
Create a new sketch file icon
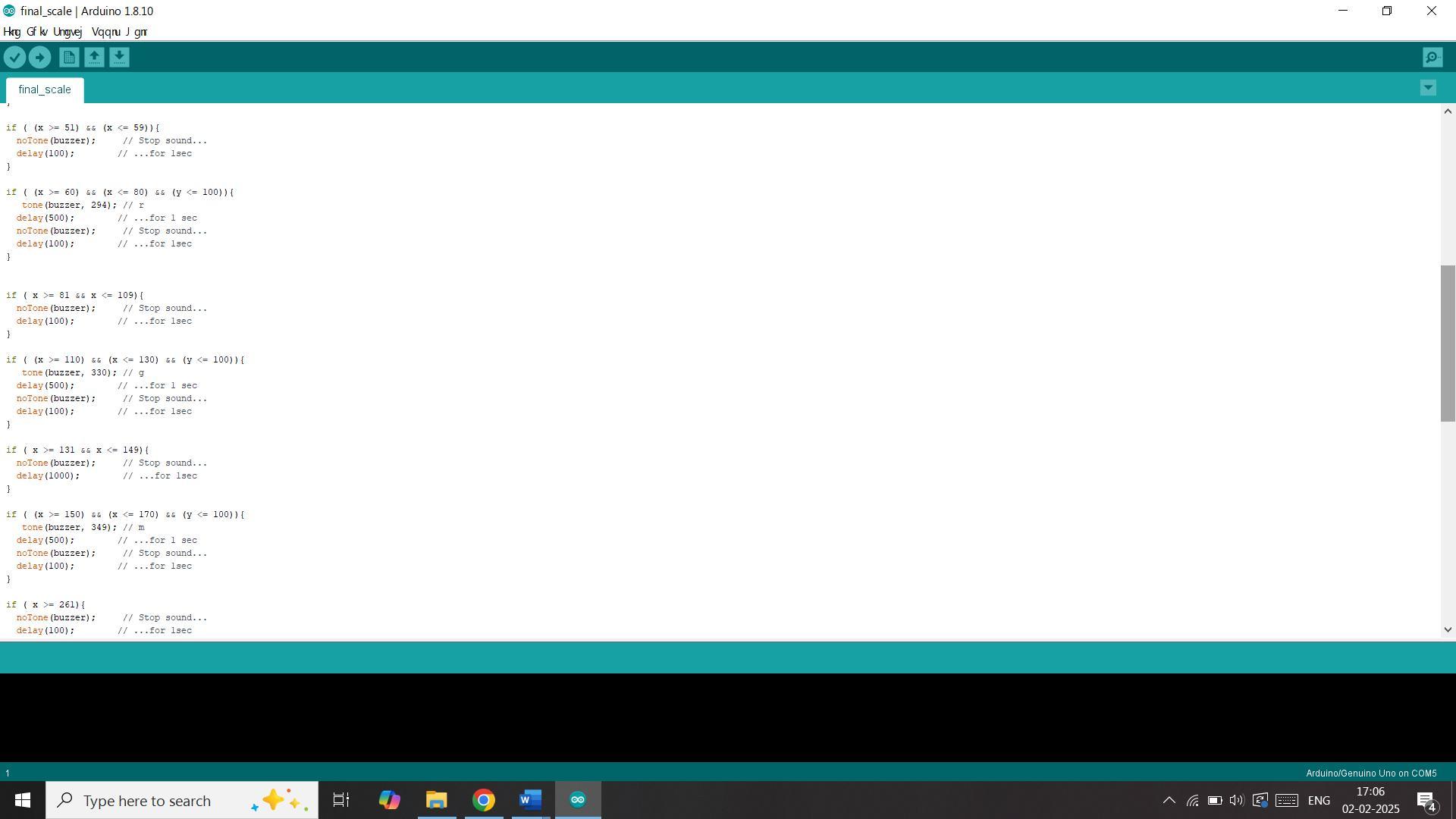coord(69,58)
